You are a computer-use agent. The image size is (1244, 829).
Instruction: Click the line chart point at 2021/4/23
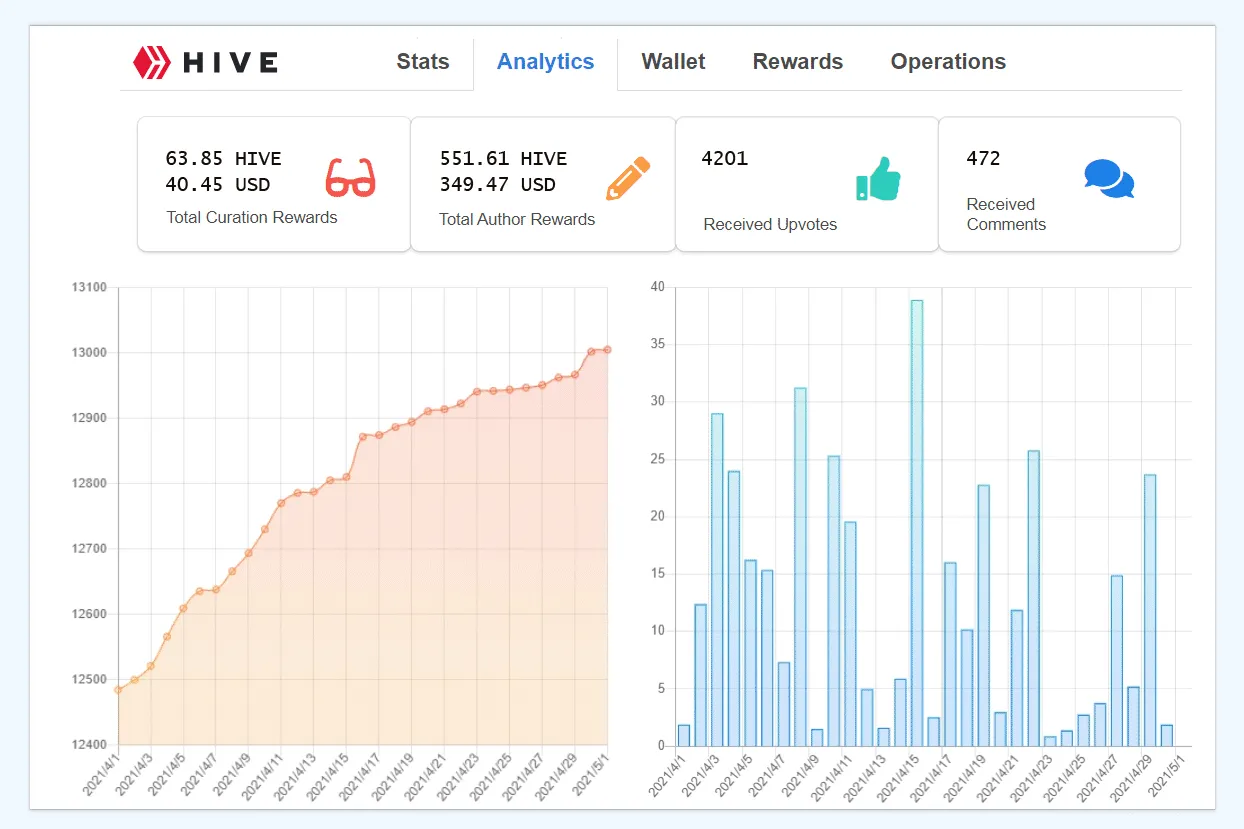[477, 391]
